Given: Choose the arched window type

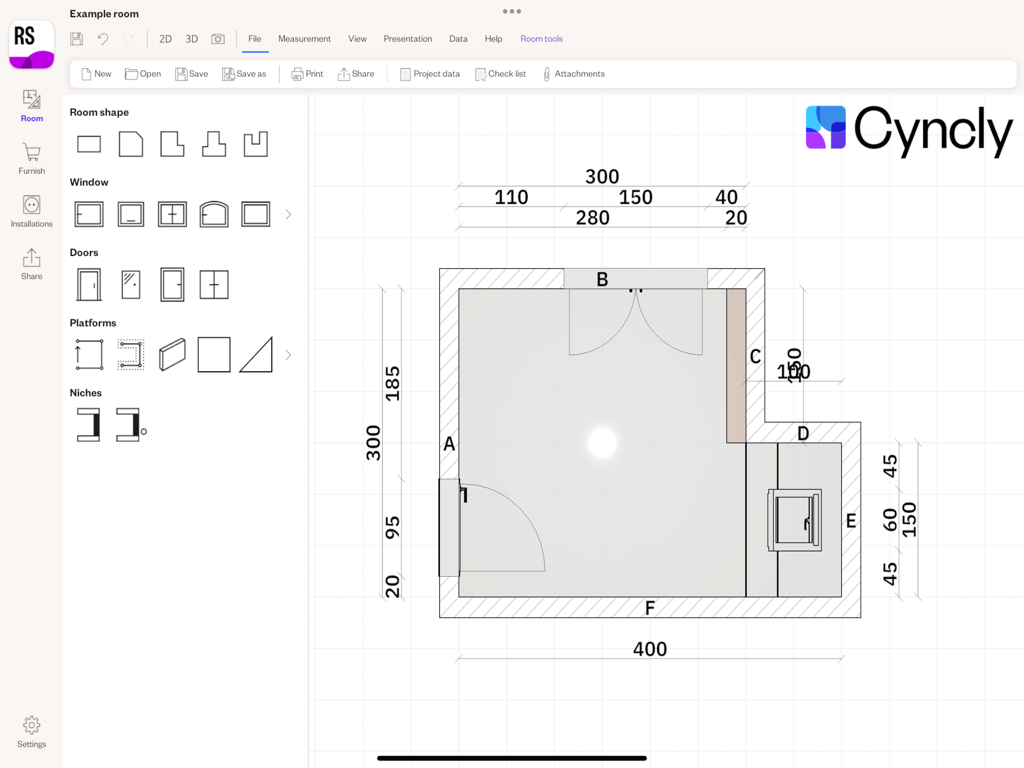Looking at the screenshot, I should 214,213.
